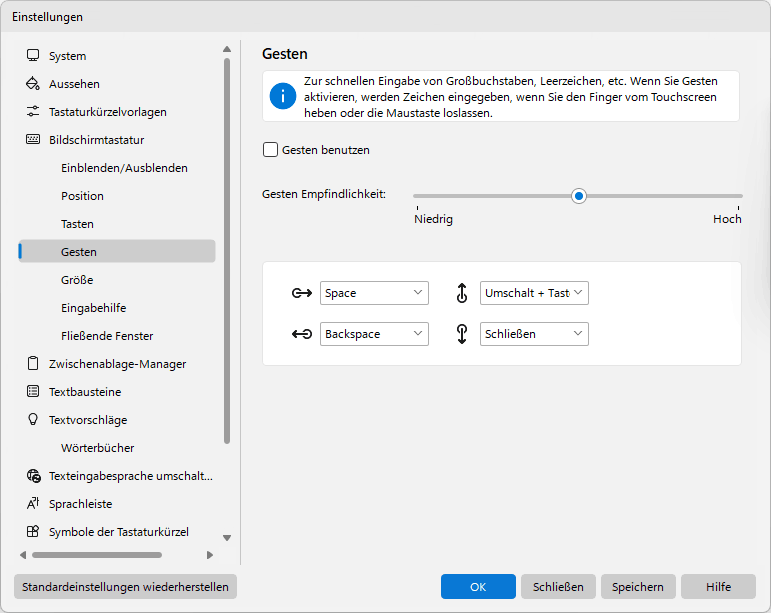Click the Hilfe button
771x613 pixels.
[718, 586]
